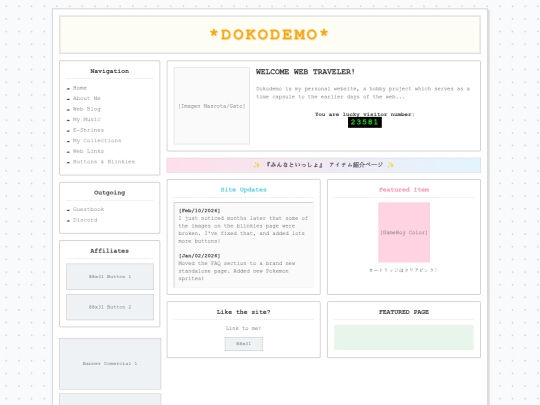
Task: Click the 88x31 Button 1 affiliate
Action: [110, 277]
